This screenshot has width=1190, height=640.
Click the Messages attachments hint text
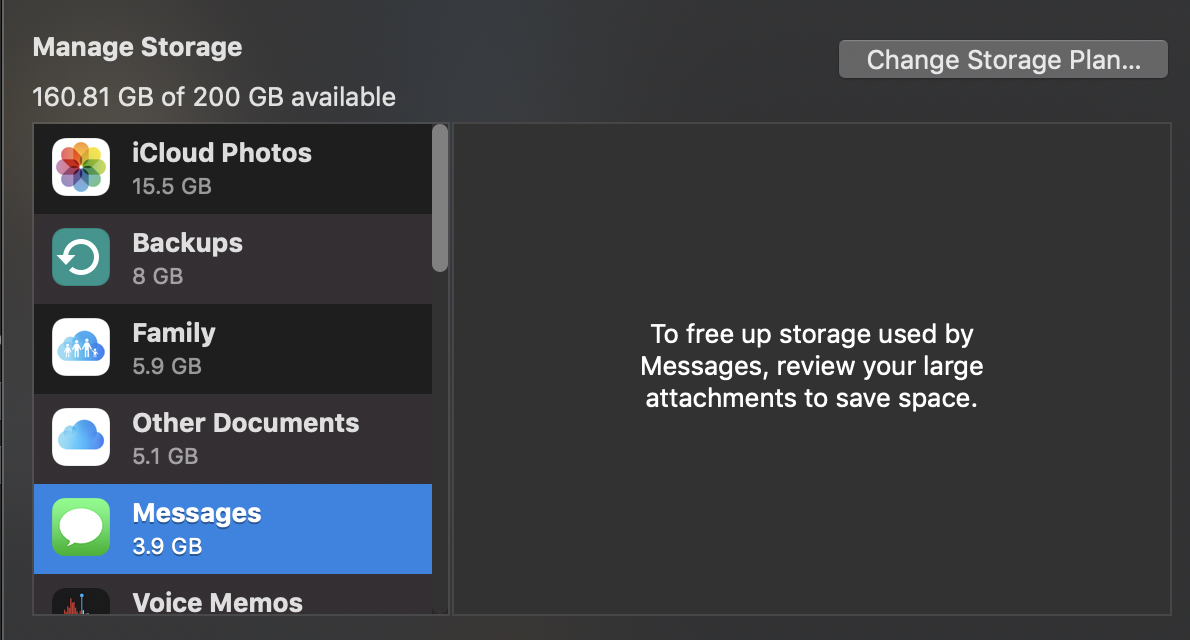812,366
